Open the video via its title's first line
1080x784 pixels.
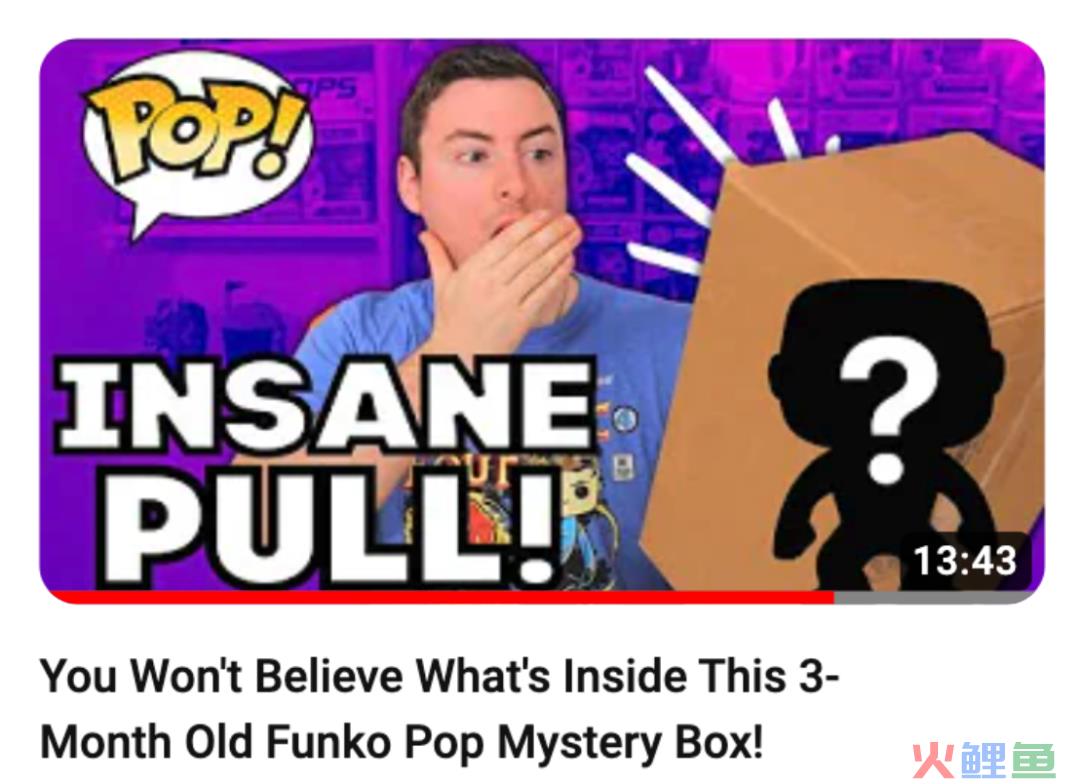pos(439,677)
